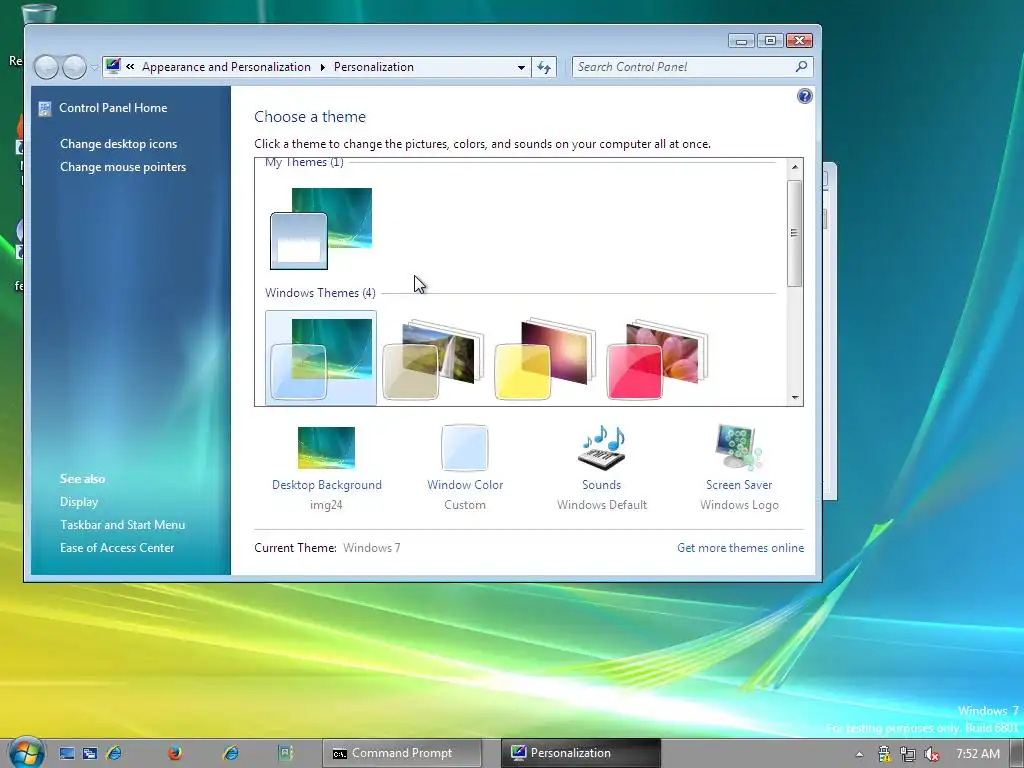Switch to Command Prompt taskbar button

point(401,753)
